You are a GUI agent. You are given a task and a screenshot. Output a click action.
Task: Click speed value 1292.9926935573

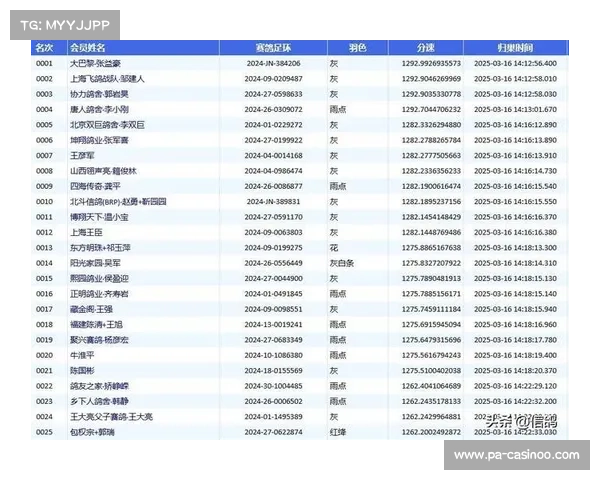pyautogui.click(x=431, y=64)
